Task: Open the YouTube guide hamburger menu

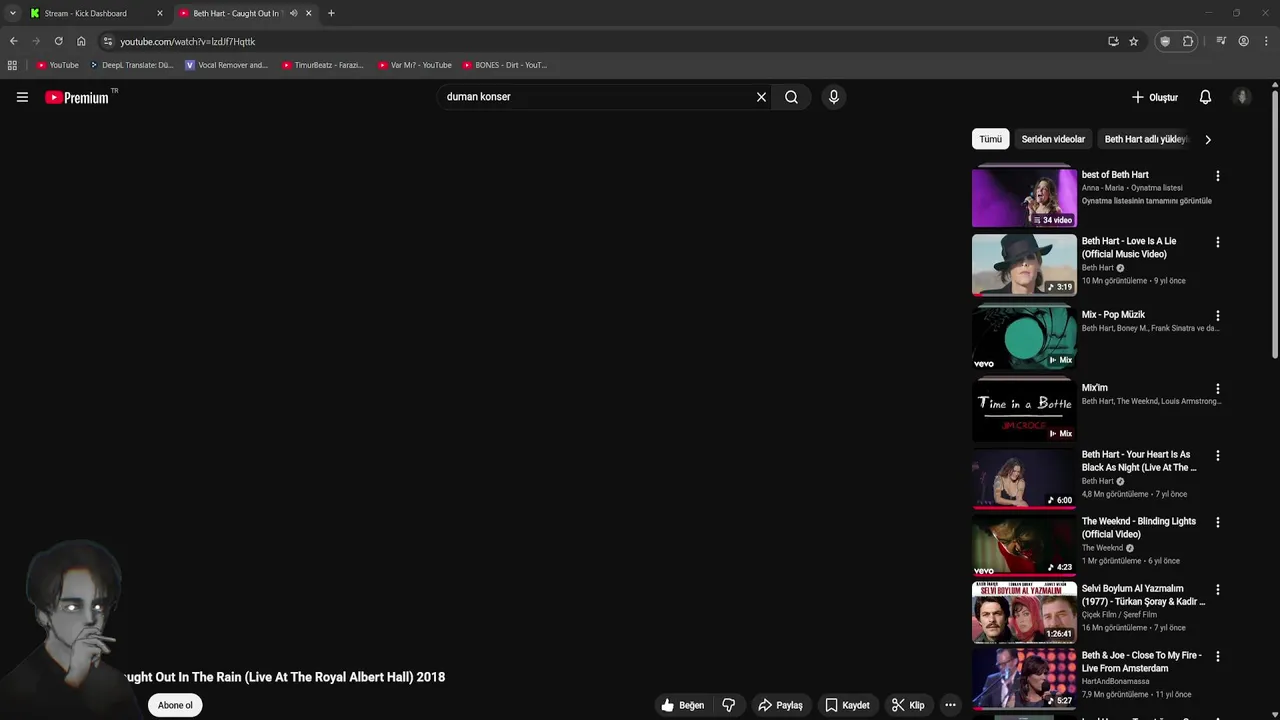Action: (22, 97)
